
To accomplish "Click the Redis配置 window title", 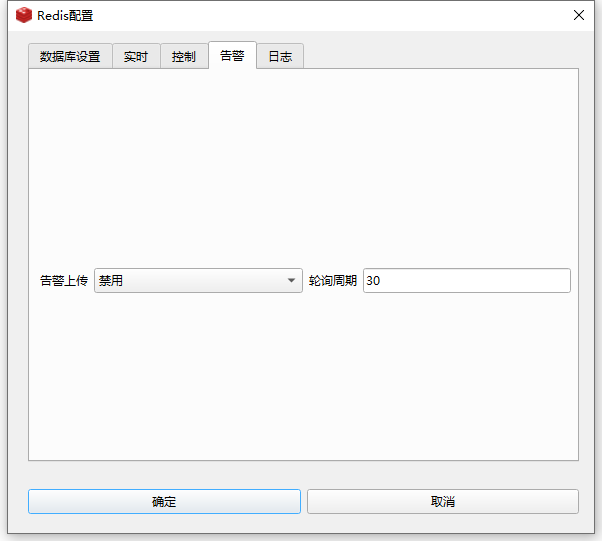I will (65, 16).
